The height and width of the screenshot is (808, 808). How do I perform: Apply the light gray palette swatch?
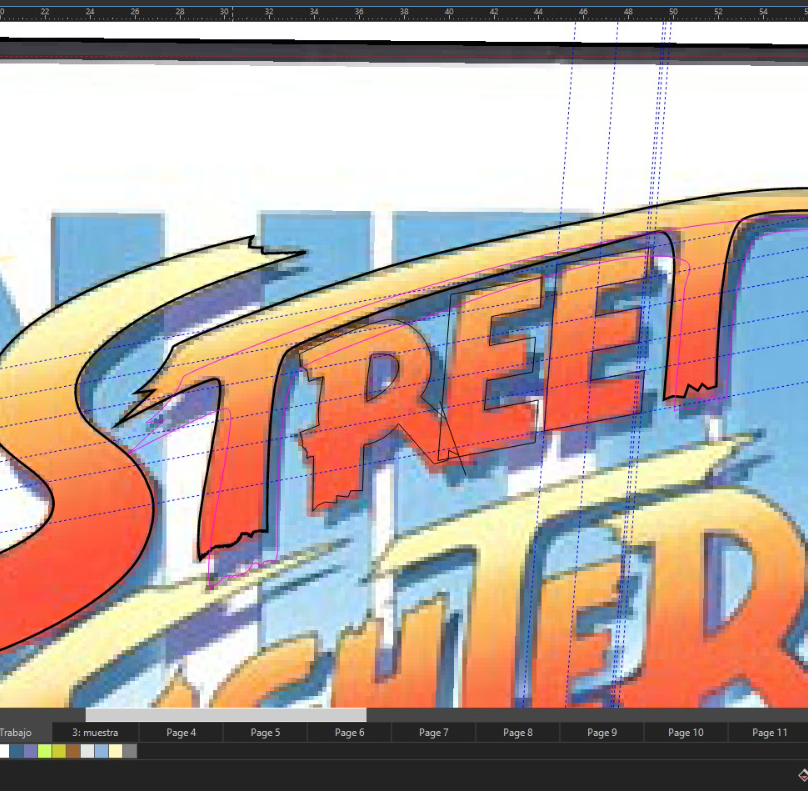(x=88, y=751)
